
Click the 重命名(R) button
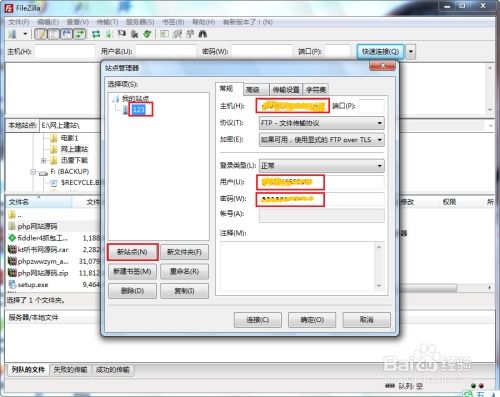[184, 272]
